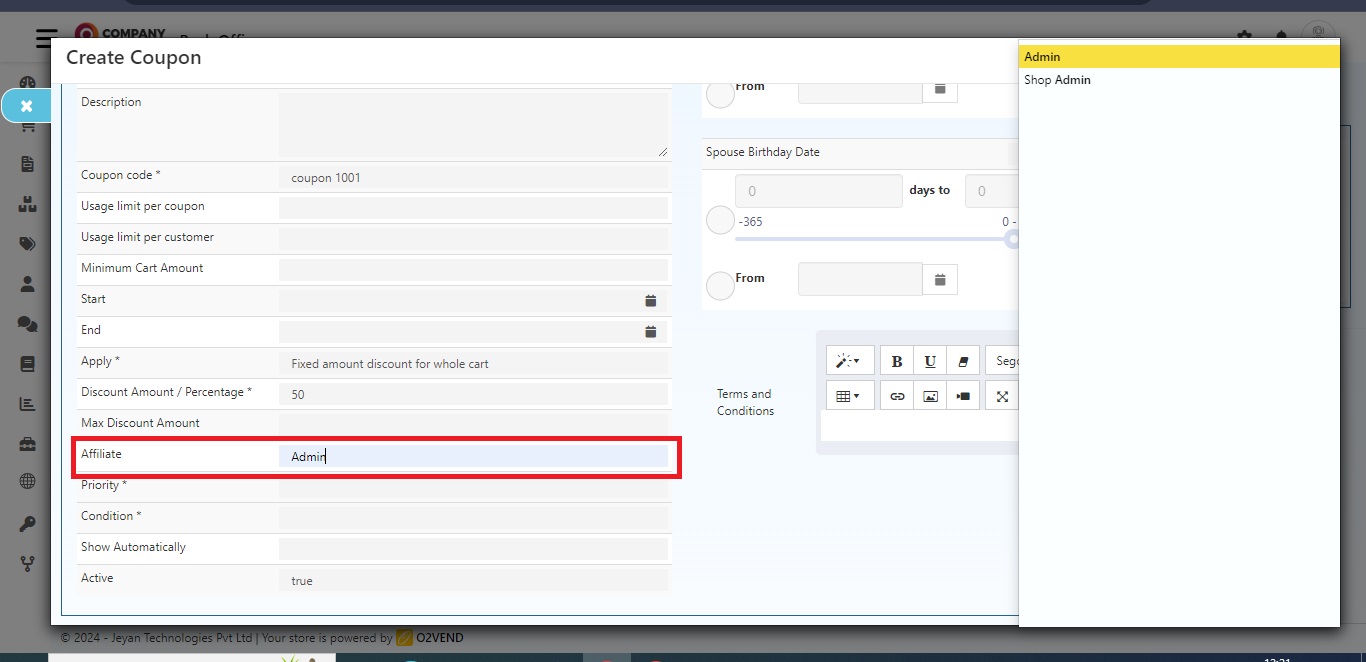
Task: Select the top From radio button option
Action: [719, 94]
